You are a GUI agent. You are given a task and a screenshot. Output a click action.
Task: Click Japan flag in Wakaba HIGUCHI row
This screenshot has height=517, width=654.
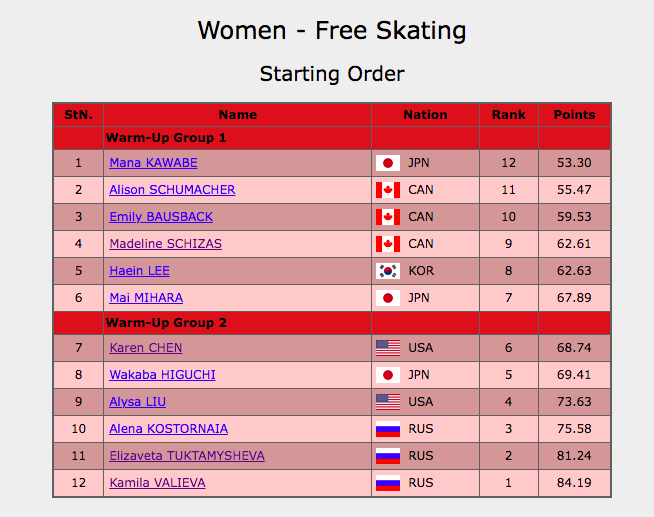tap(388, 375)
